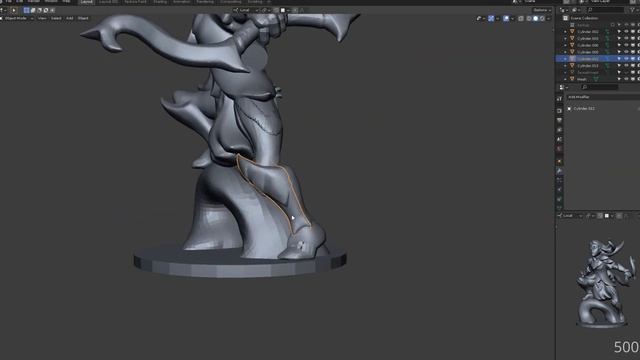Switch viewport shading to Solid
The image size is (640, 360).
click(536, 18)
